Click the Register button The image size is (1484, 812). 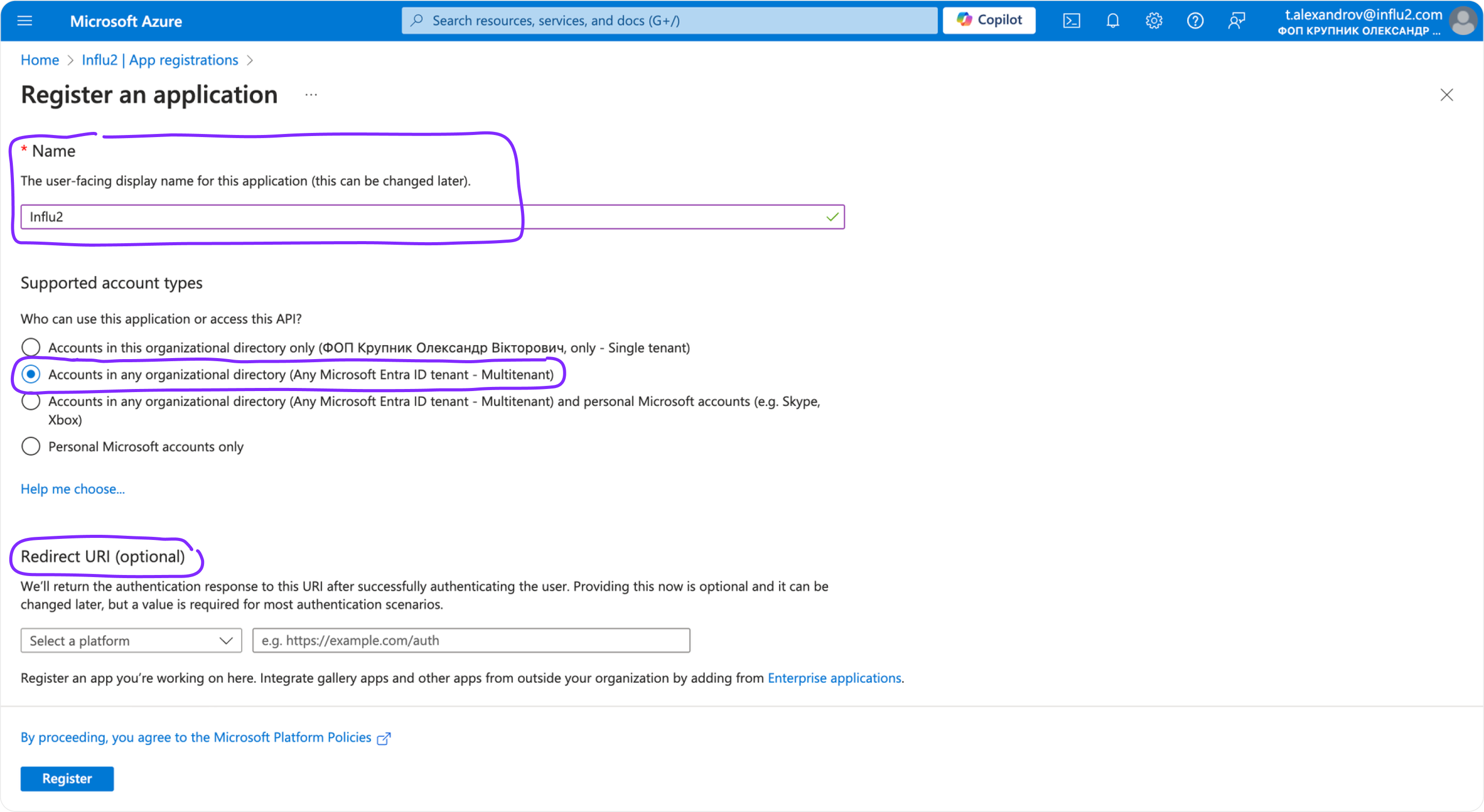point(66,778)
